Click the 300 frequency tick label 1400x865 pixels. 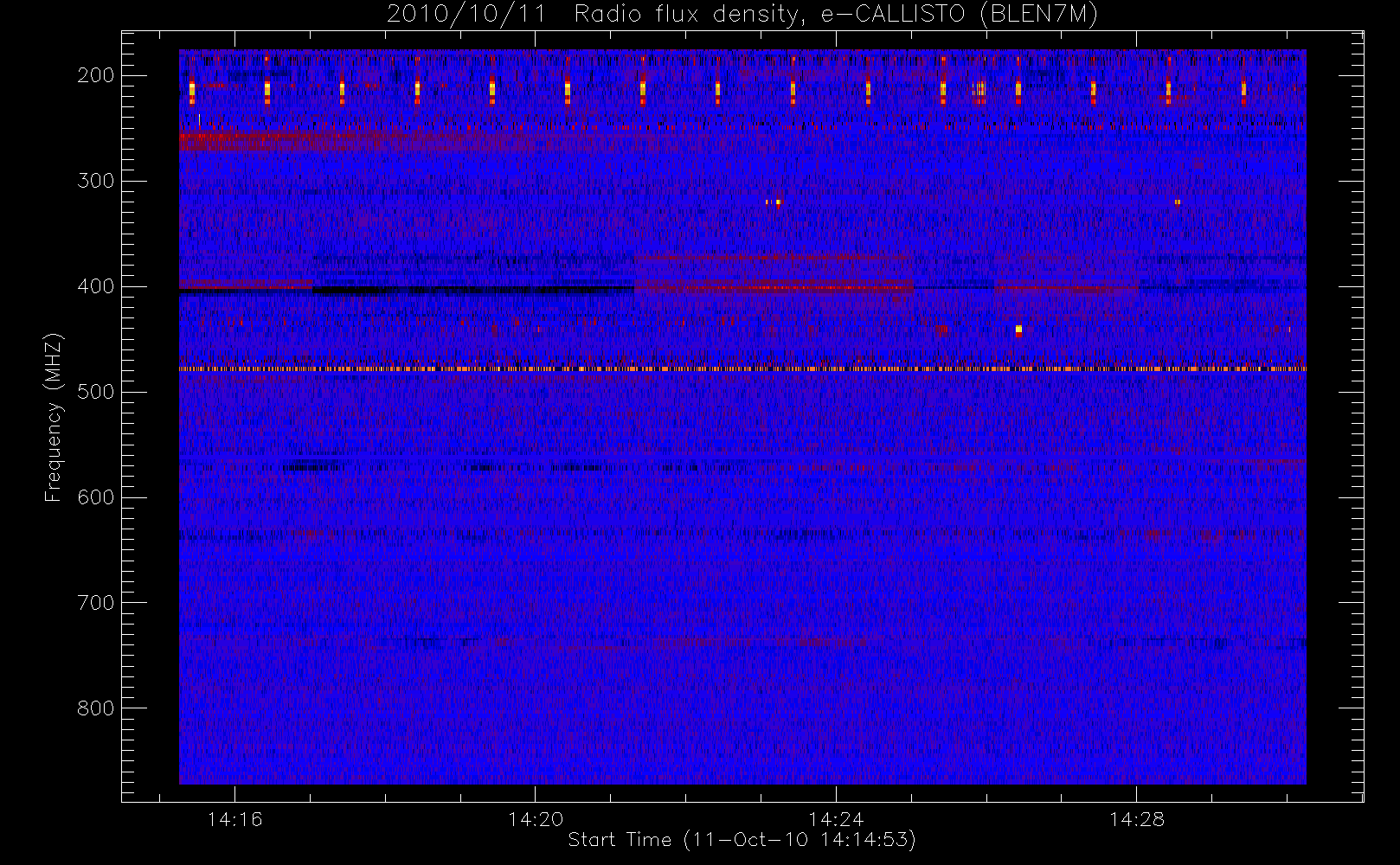pyautogui.click(x=96, y=181)
